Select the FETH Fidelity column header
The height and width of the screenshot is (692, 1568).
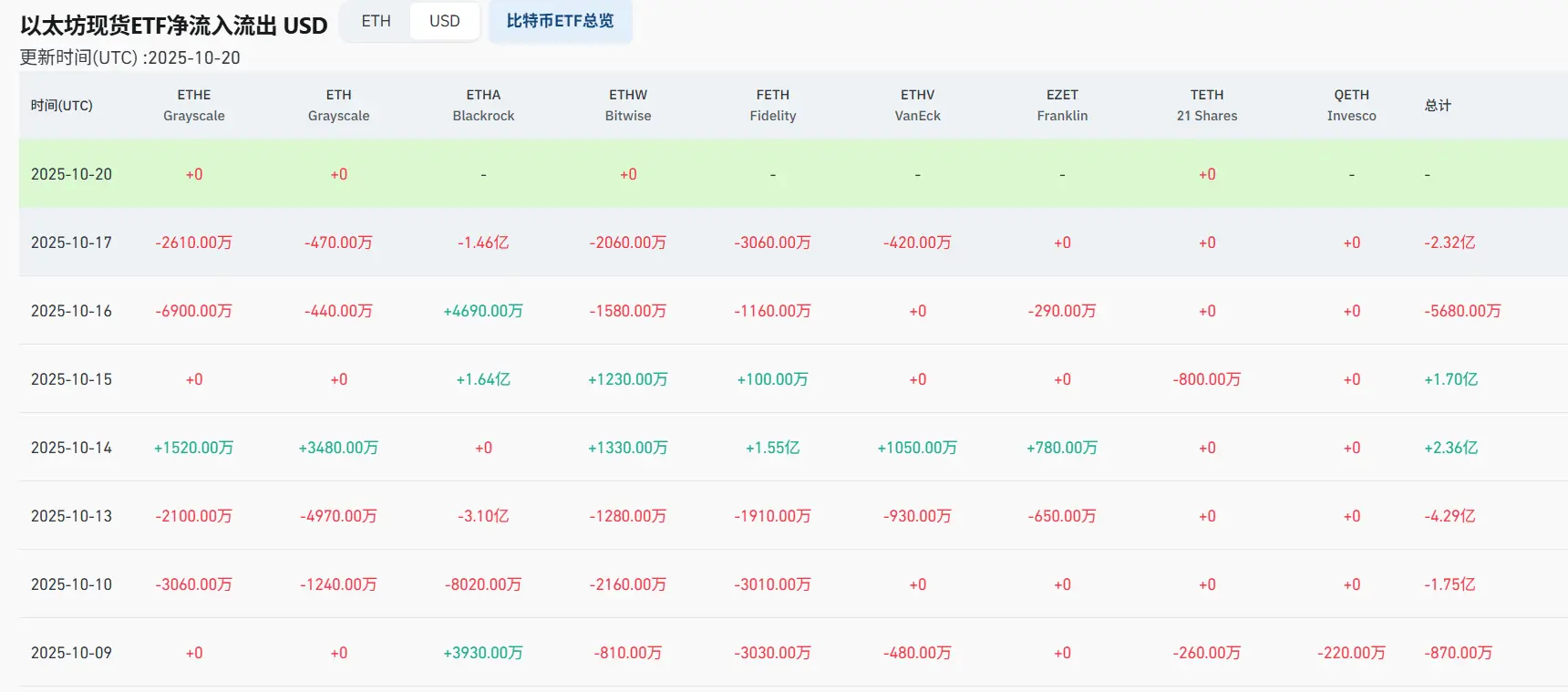point(773,106)
